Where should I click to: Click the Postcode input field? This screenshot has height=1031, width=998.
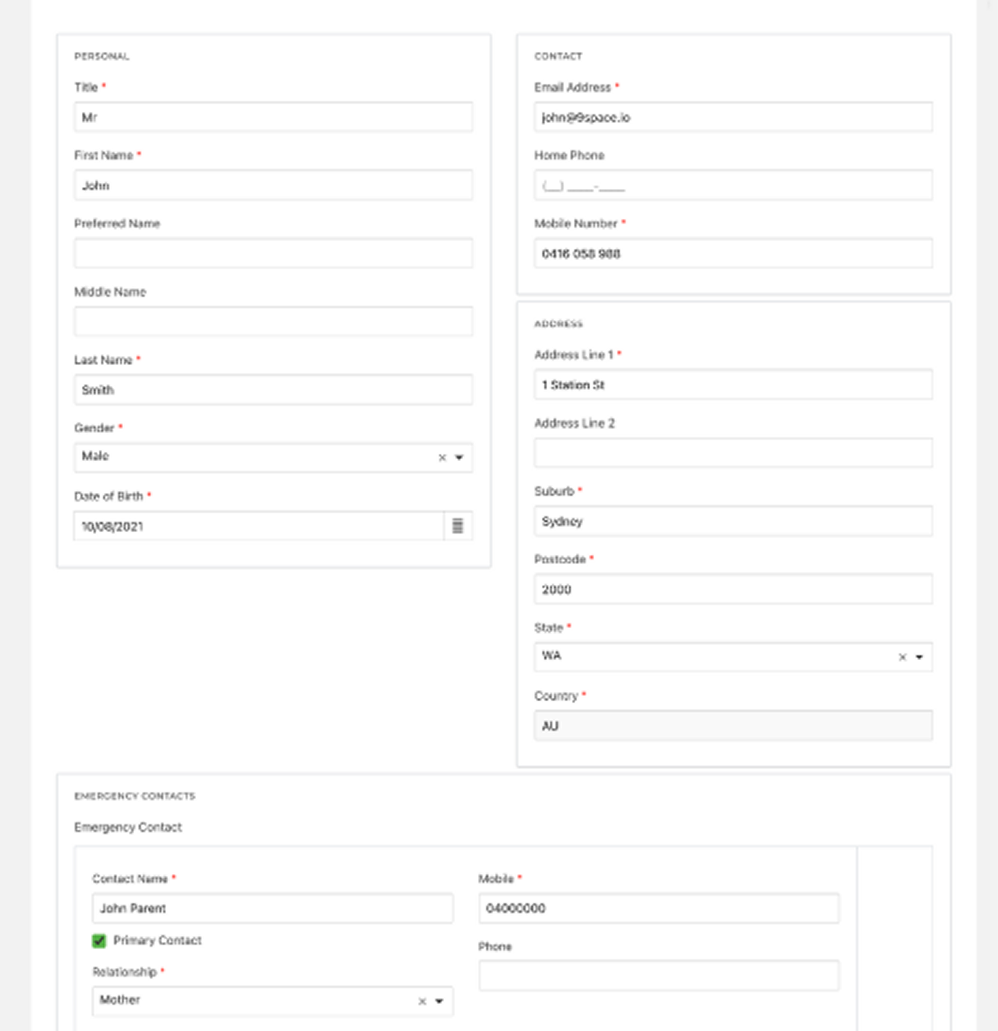[732, 589]
